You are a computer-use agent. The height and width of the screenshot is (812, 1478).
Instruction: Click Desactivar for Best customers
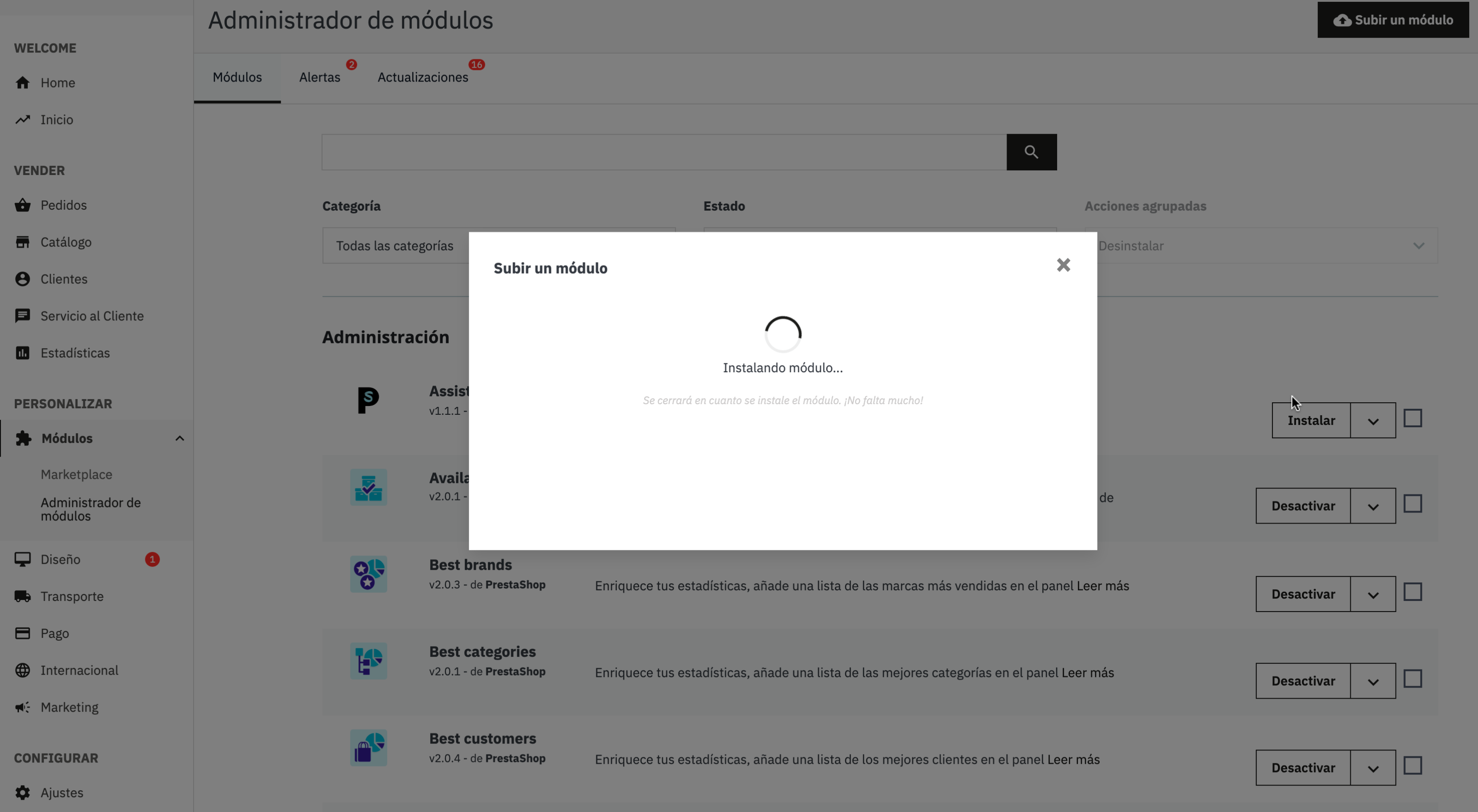click(x=1303, y=768)
